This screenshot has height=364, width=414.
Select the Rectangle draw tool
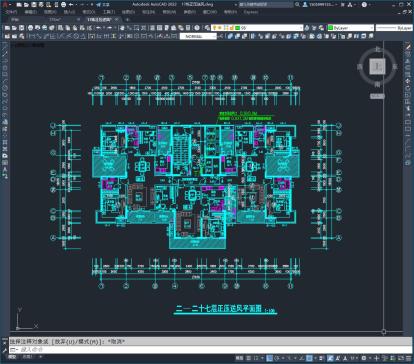(x=5, y=75)
